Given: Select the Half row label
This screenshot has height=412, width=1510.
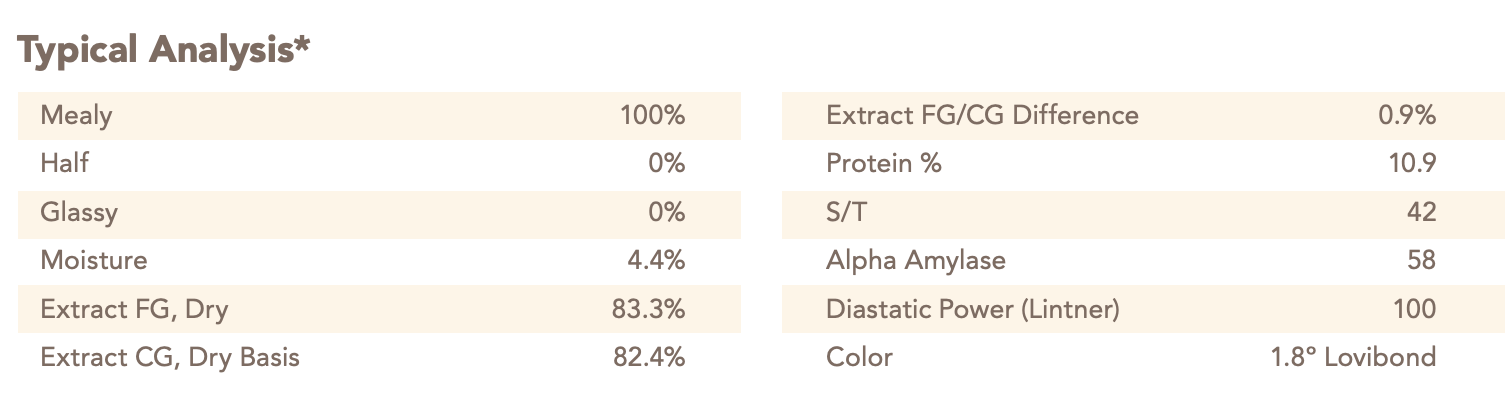Looking at the screenshot, I should click(x=64, y=163).
